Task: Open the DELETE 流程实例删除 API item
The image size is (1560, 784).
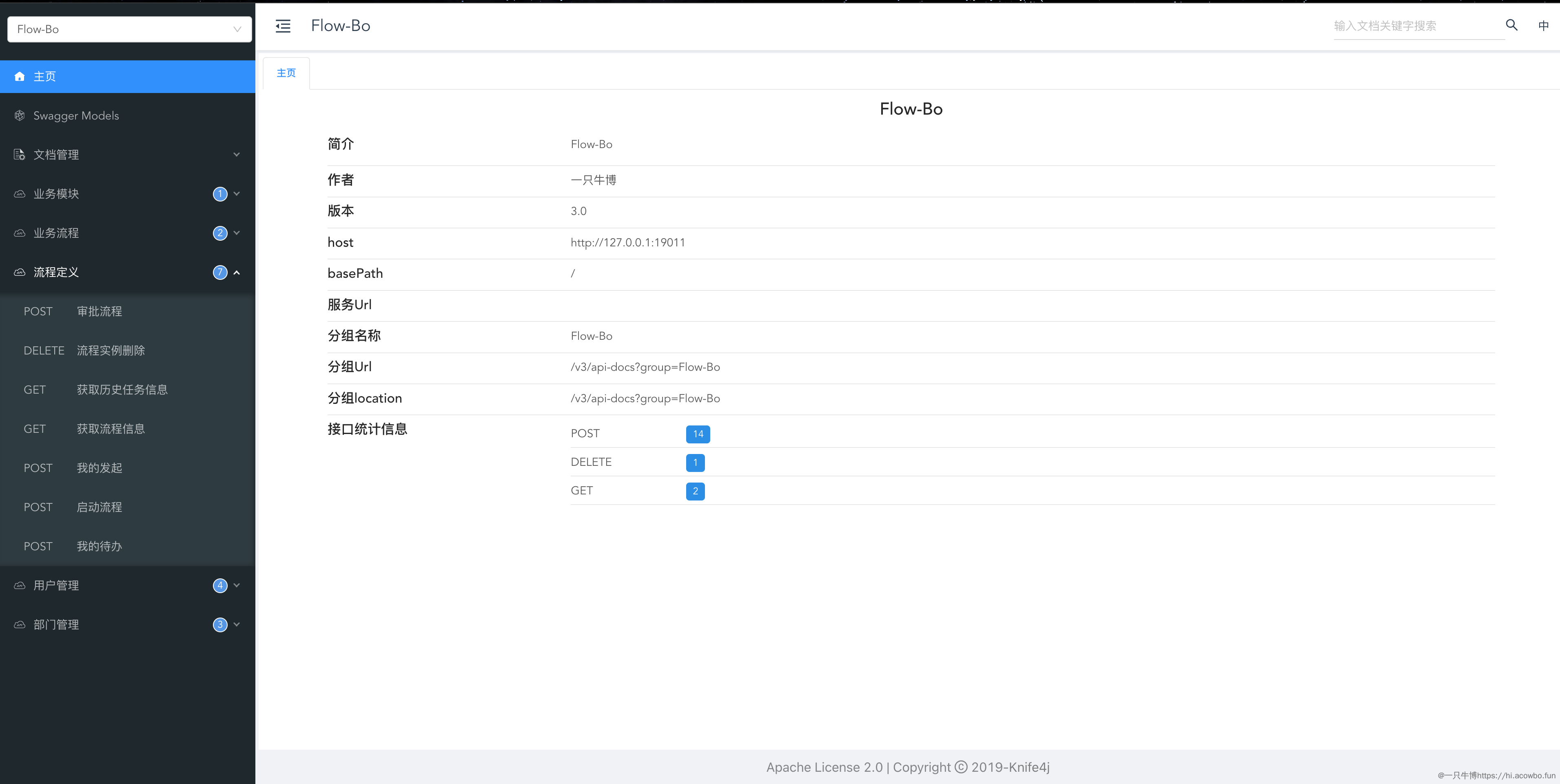Action: click(x=110, y=350)
